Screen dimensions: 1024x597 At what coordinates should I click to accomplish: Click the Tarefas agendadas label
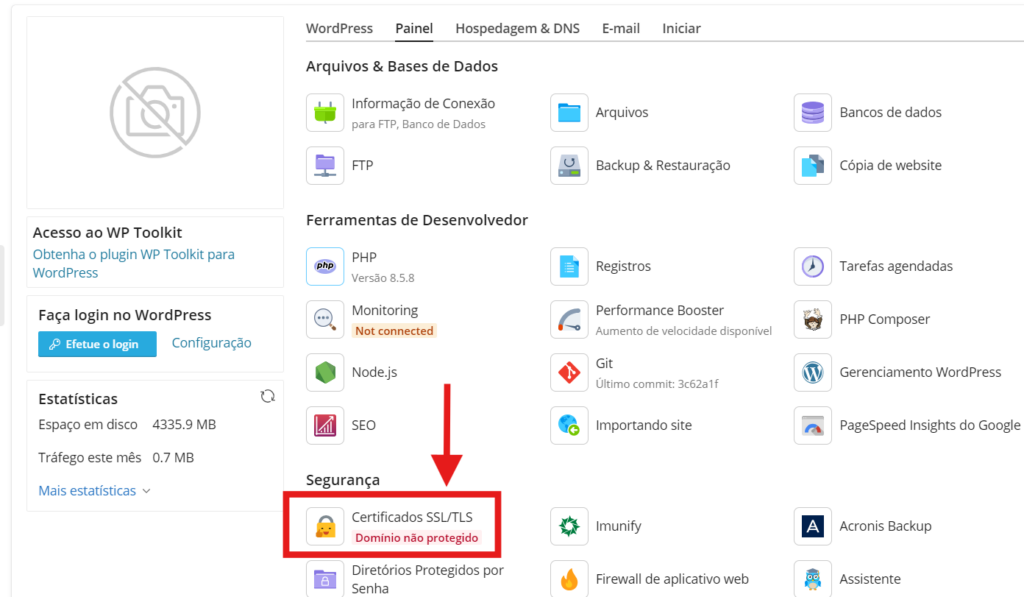coord(896,266)
